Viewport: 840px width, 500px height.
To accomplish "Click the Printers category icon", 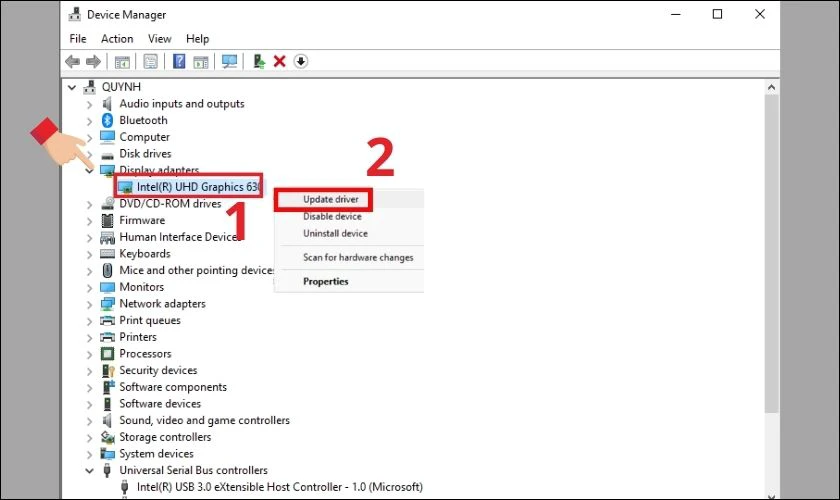I will point(108,337).
